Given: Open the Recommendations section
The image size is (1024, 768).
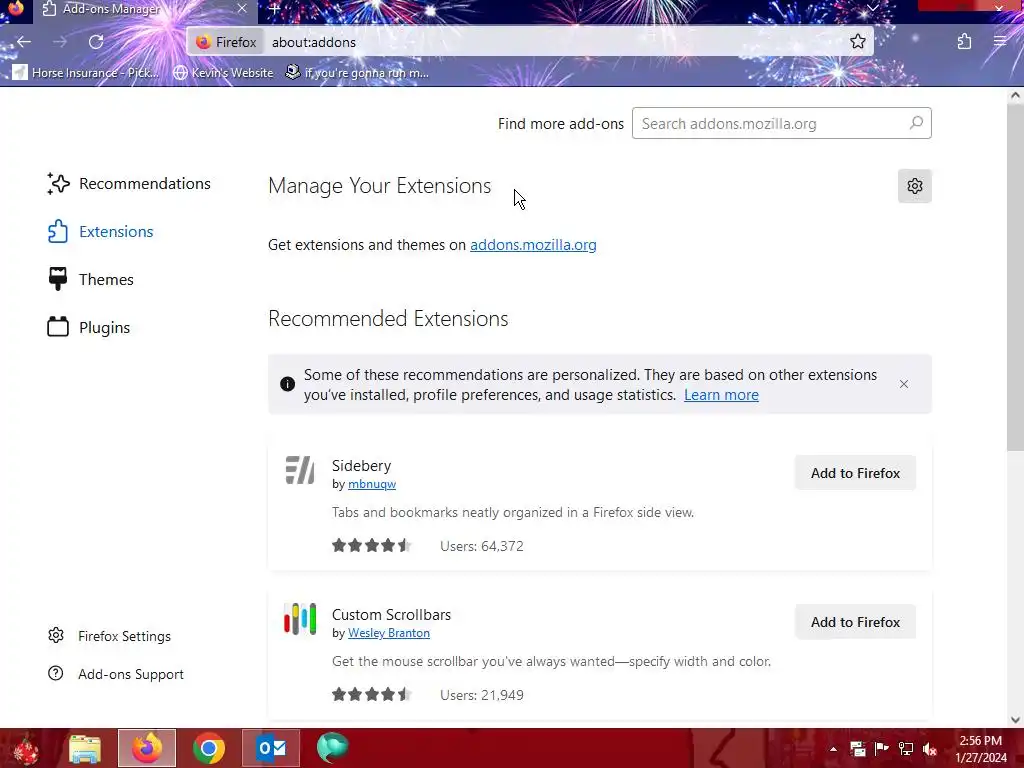Looking at the screenshot, I should (129, 184).
